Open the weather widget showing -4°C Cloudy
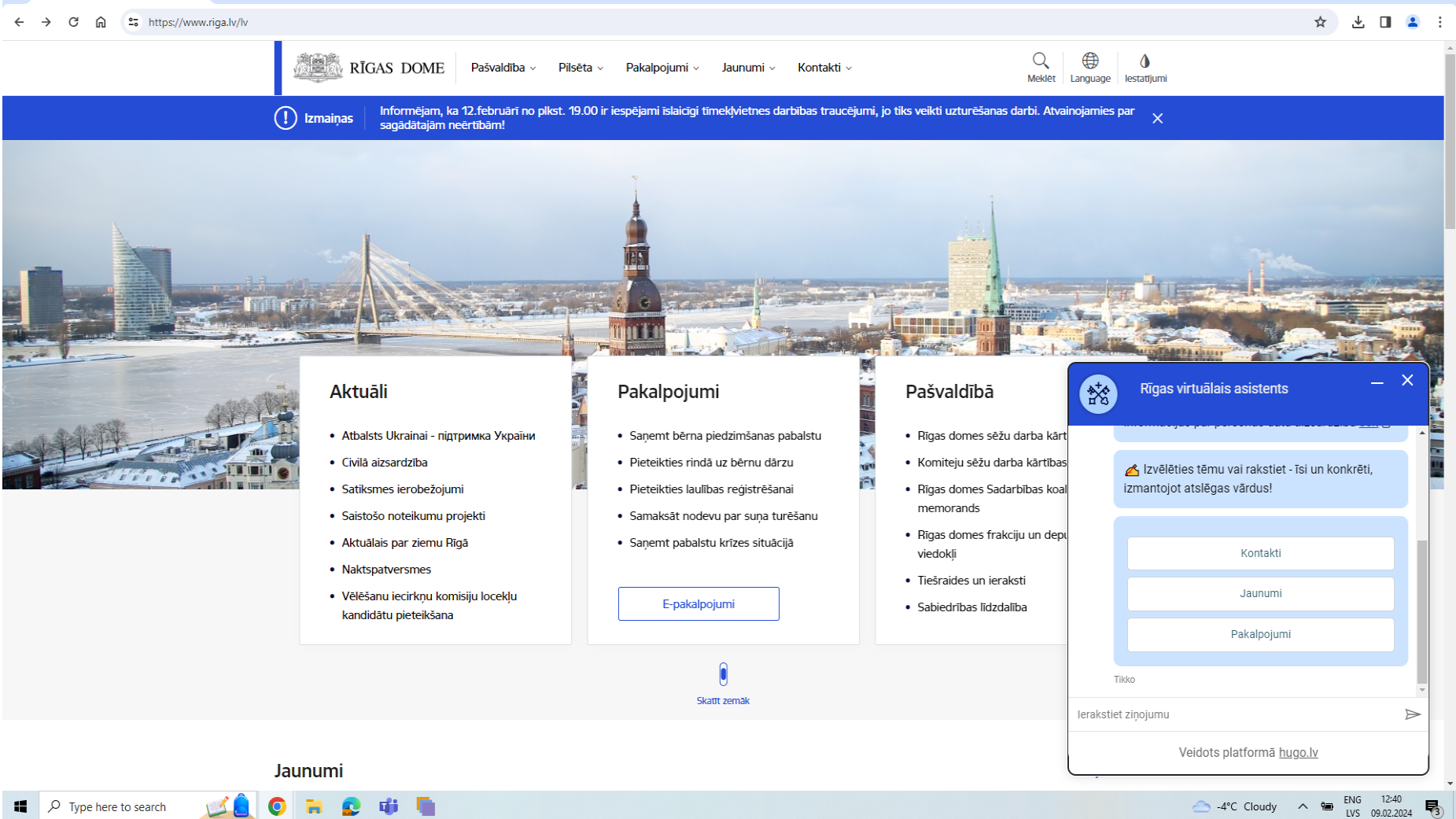 (1234, 806)
